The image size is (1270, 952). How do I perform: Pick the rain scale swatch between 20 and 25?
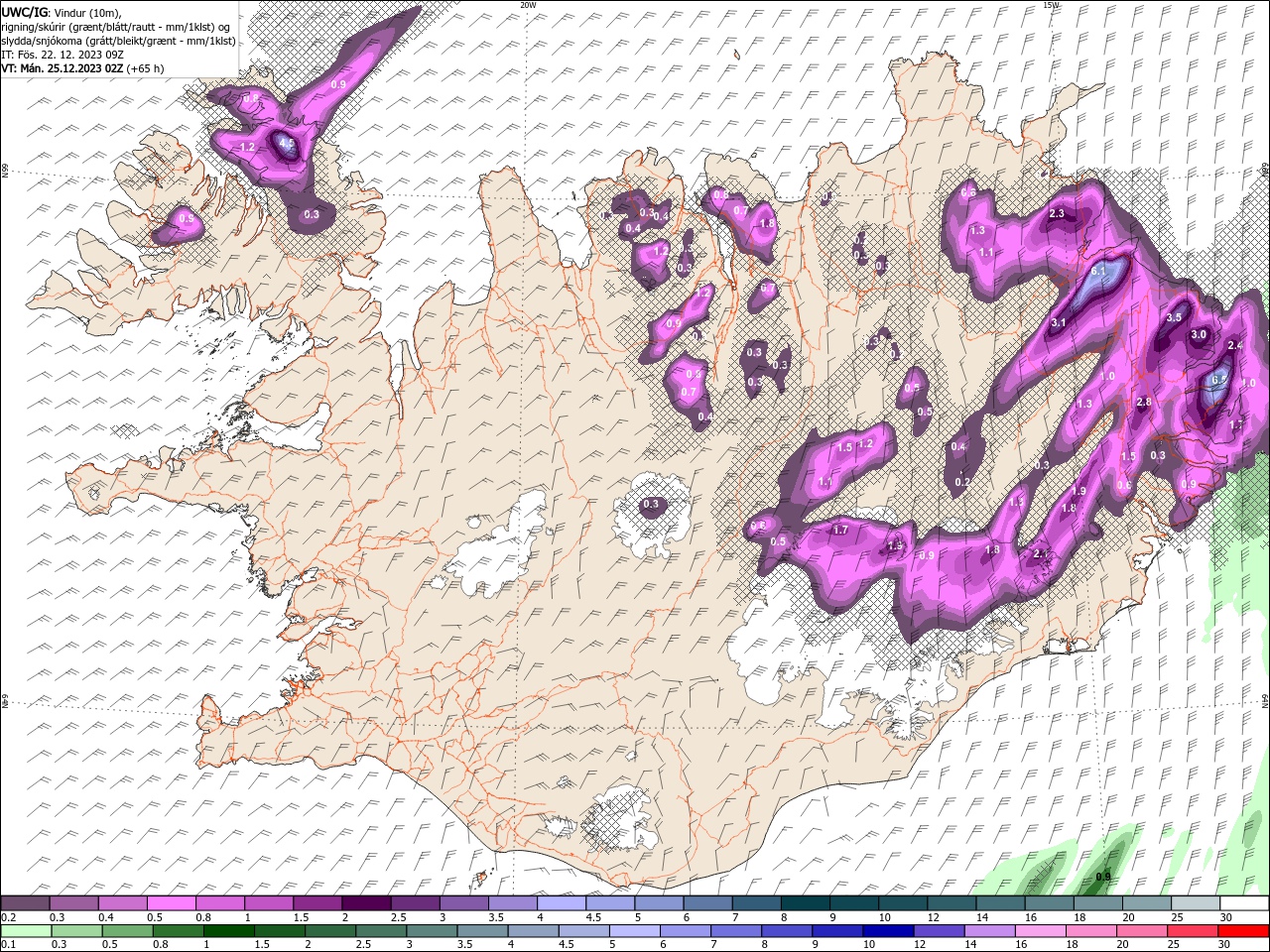[x=1141, y=931]
